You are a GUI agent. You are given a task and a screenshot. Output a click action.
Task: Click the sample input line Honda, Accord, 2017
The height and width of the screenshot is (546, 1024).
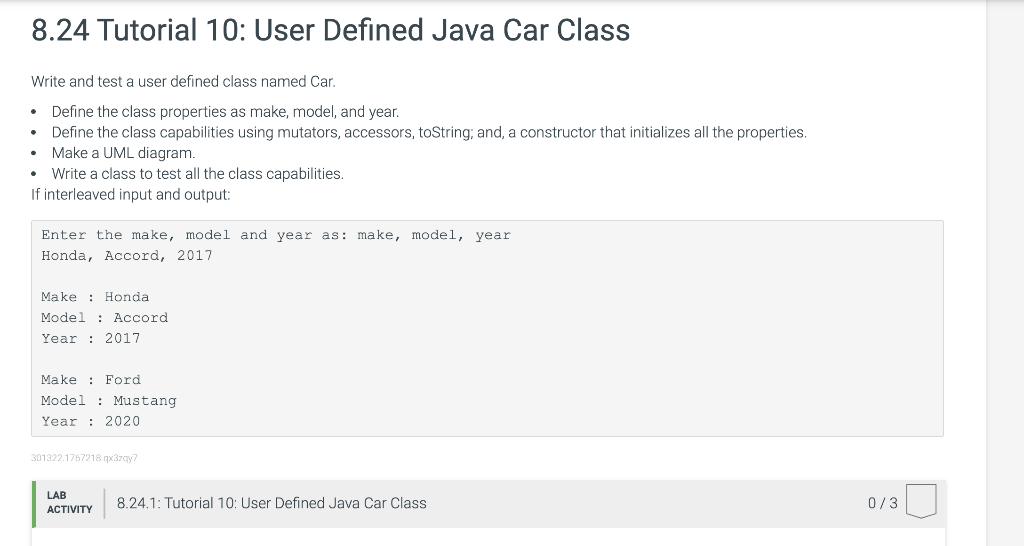(127, 256)
